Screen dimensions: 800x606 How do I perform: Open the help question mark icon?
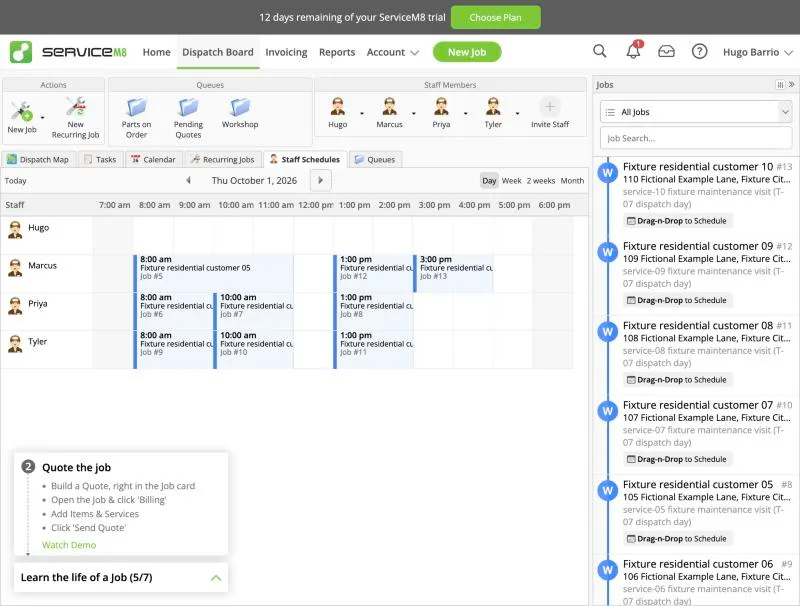pyautogui.click(x=699, y=52)
